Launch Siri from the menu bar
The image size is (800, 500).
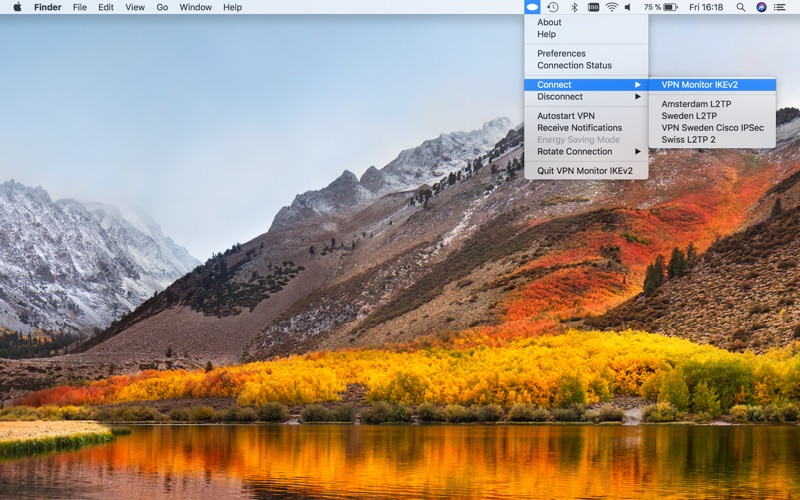pyautogui.click(x=761, y=7)
